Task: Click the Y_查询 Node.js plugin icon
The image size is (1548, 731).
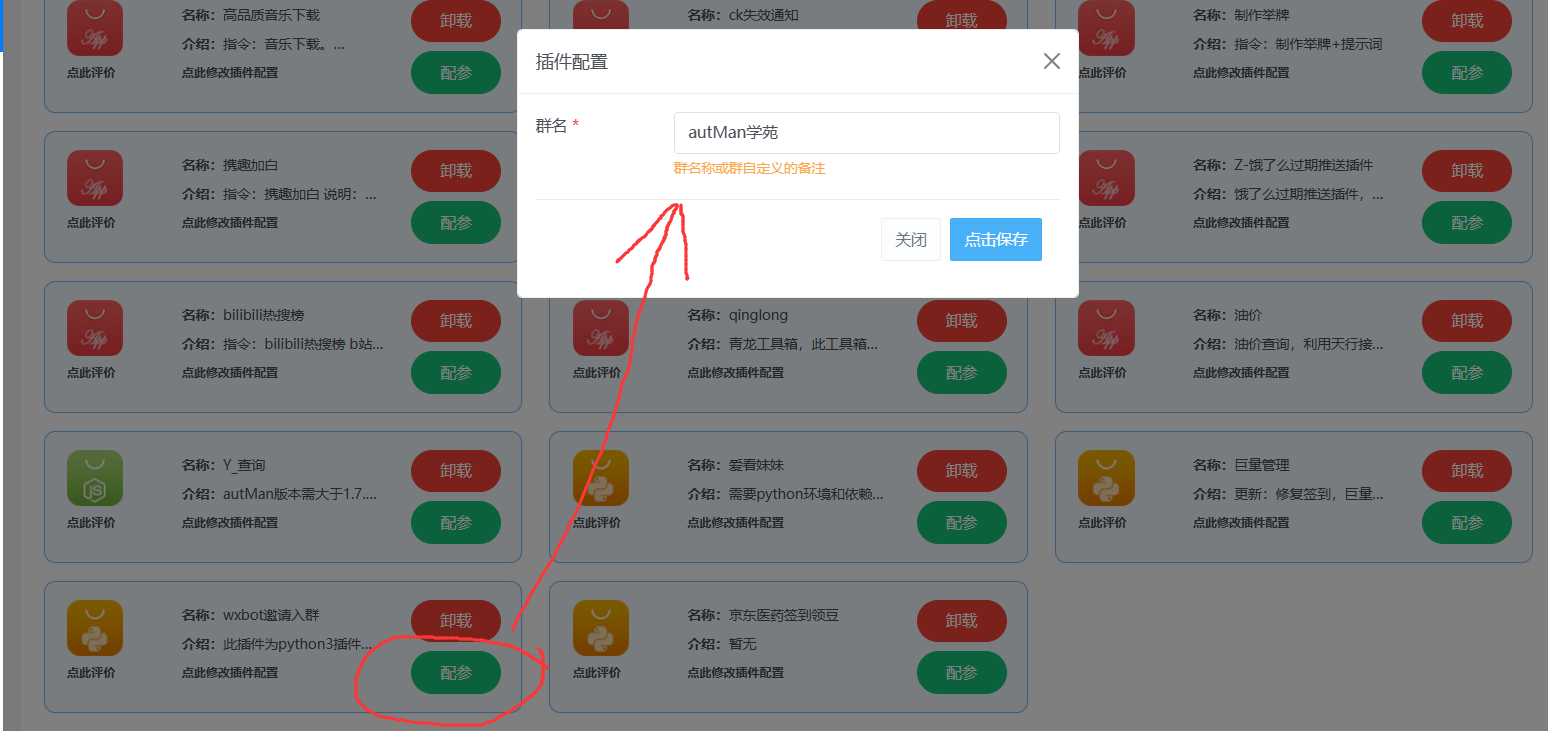Action: point(95,478)
